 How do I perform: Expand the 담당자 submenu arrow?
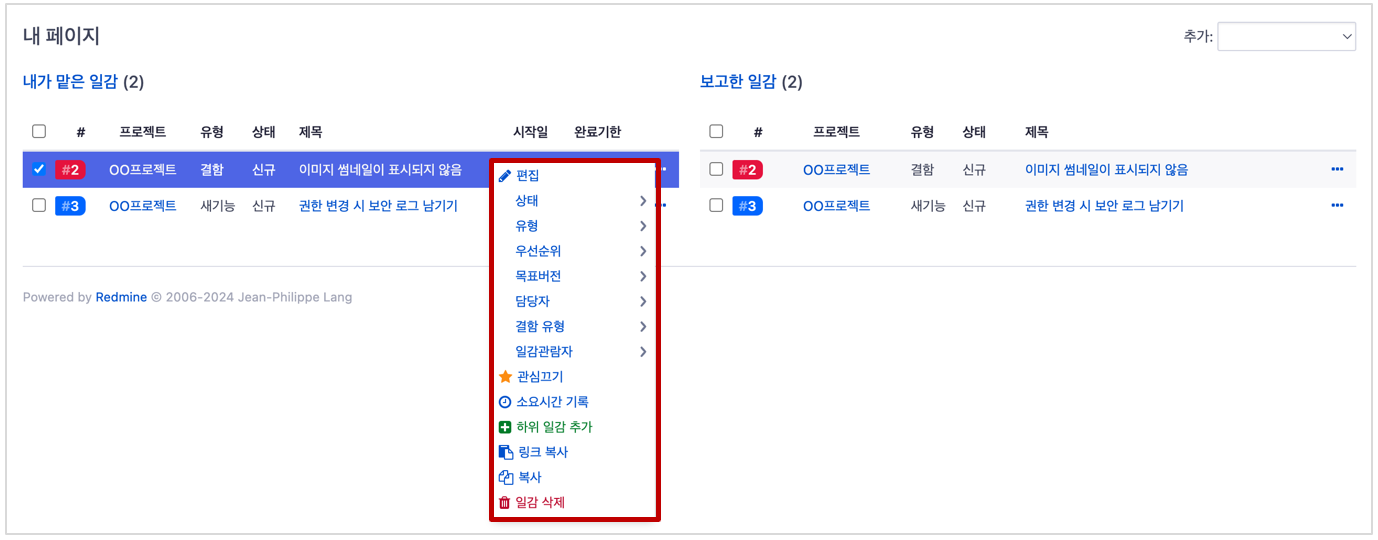[643, 301]
